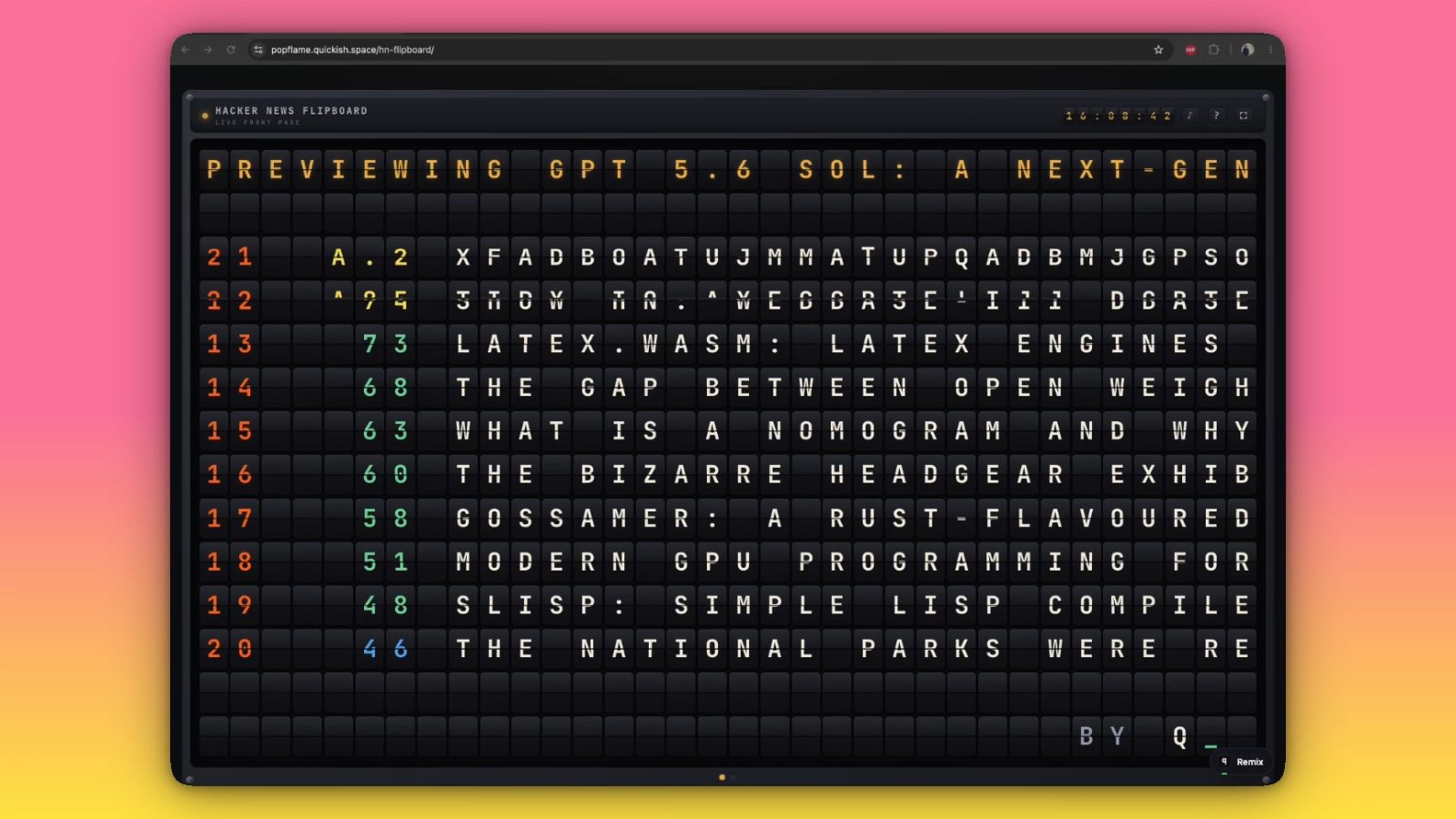Open story 13 LATEX.WASM: LATEX ENGINES
1456x819 pixels.
[x=728, y=344]
